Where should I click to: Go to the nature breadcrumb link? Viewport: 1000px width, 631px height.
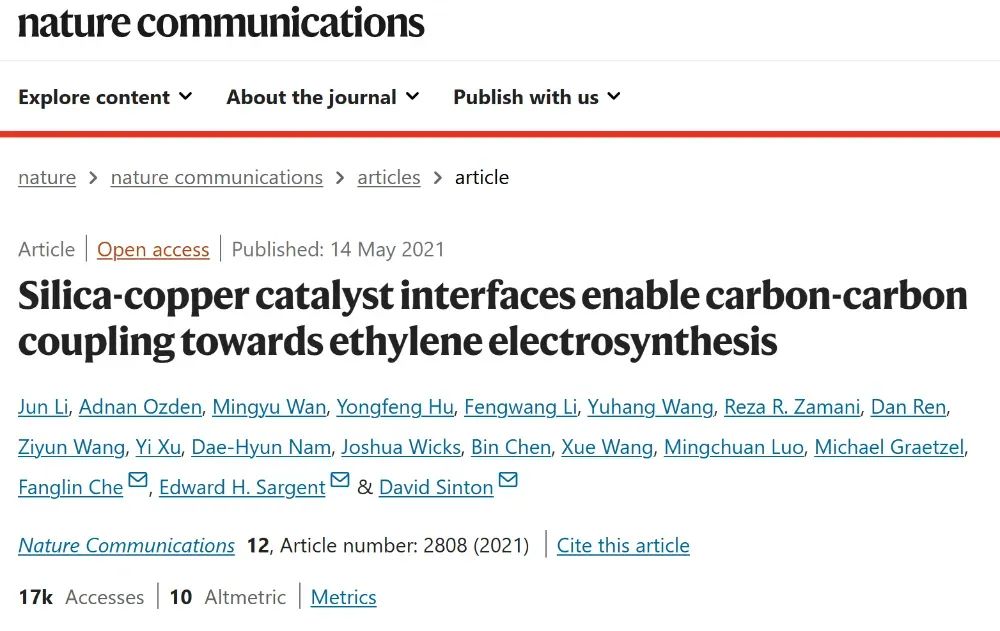click(47, 177)
